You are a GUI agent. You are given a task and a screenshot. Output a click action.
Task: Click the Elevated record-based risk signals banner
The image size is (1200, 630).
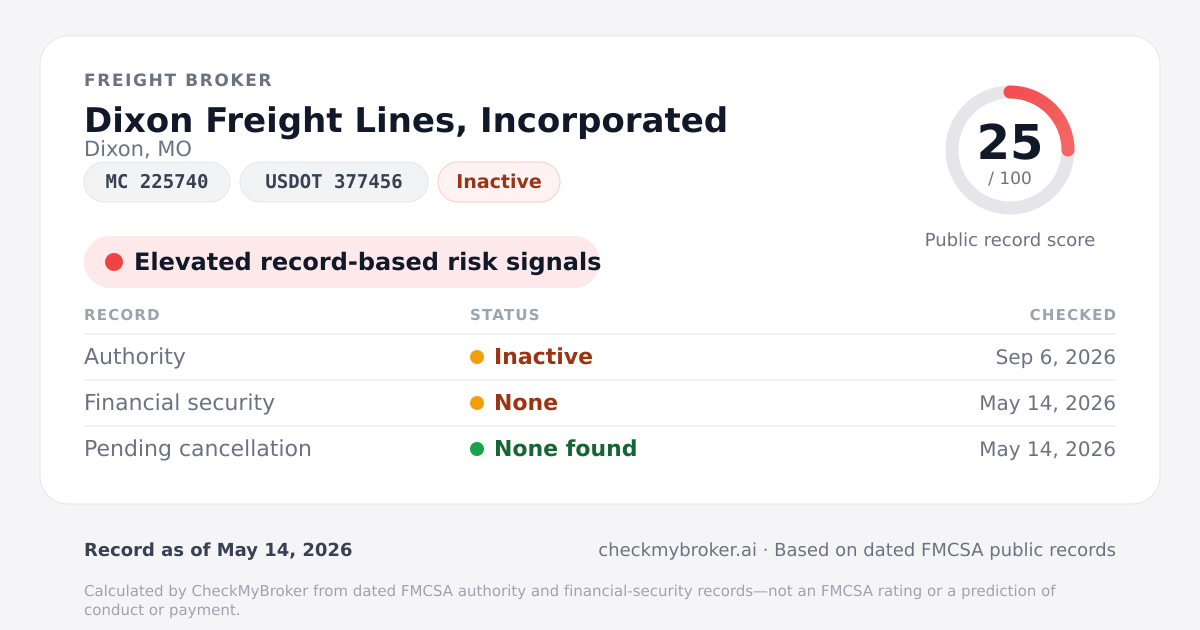coord(342,262)
